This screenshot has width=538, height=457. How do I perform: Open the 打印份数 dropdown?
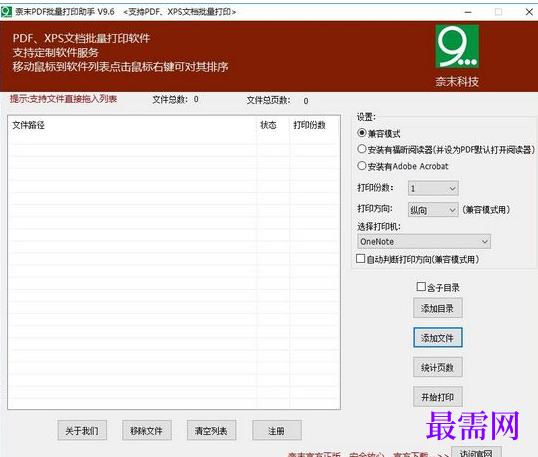click(433, 188)
